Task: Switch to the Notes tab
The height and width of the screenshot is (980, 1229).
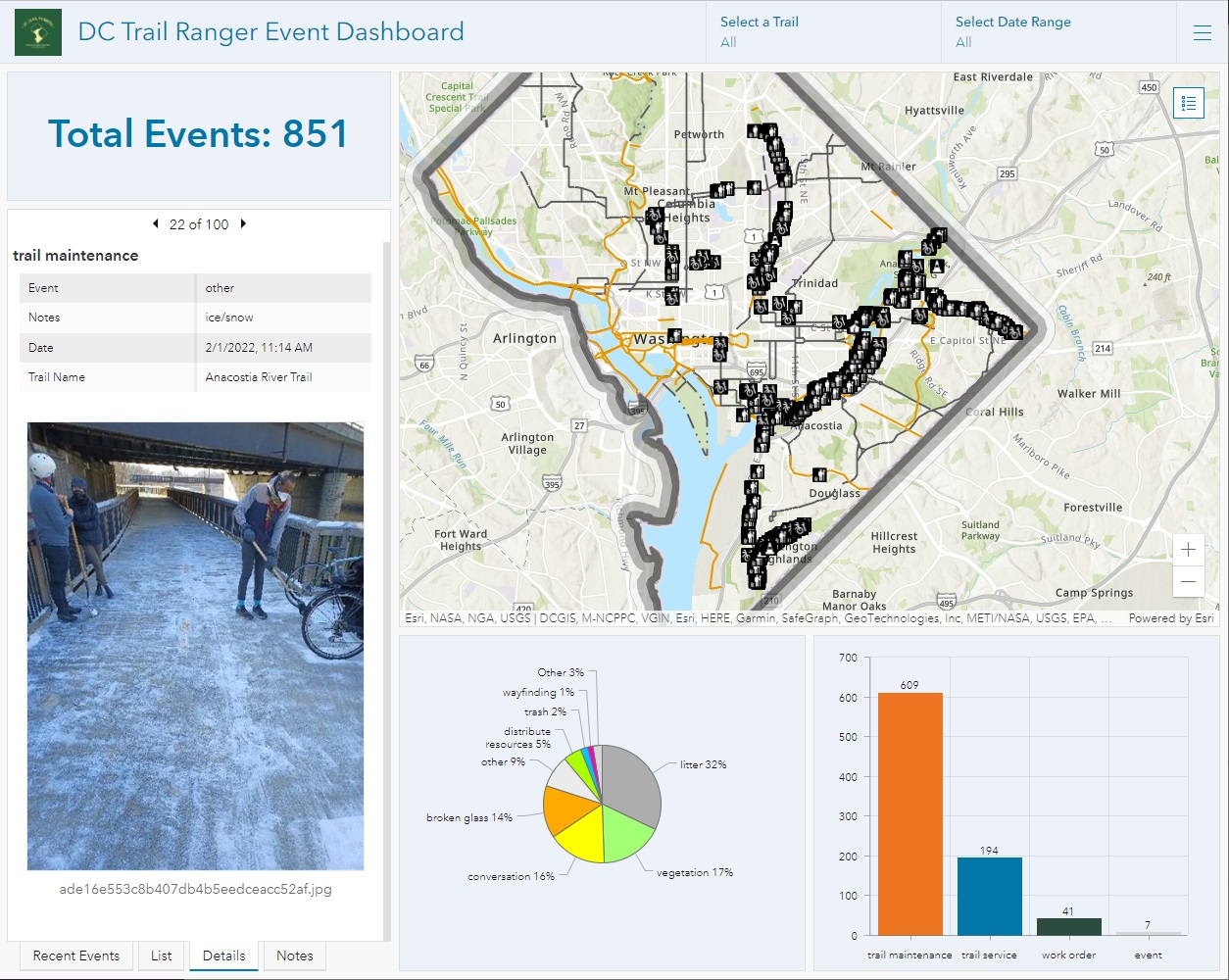Action: click(294, 955)
